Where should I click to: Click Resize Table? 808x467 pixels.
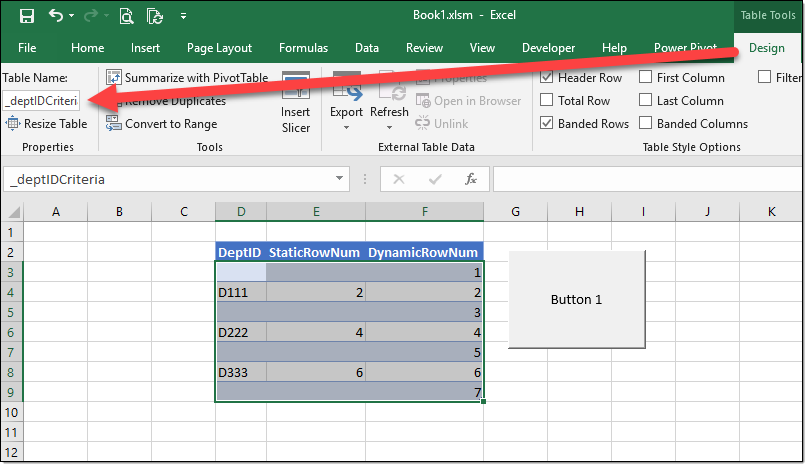[x=46, y=124]
